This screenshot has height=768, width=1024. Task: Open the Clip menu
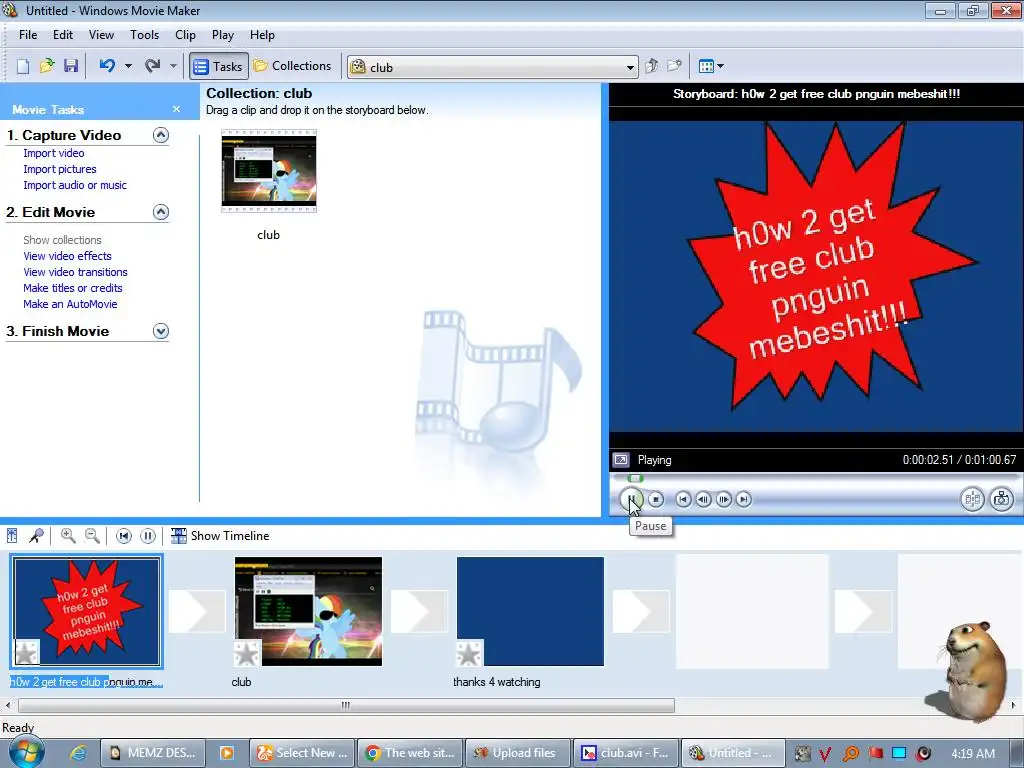click(185, 35)
